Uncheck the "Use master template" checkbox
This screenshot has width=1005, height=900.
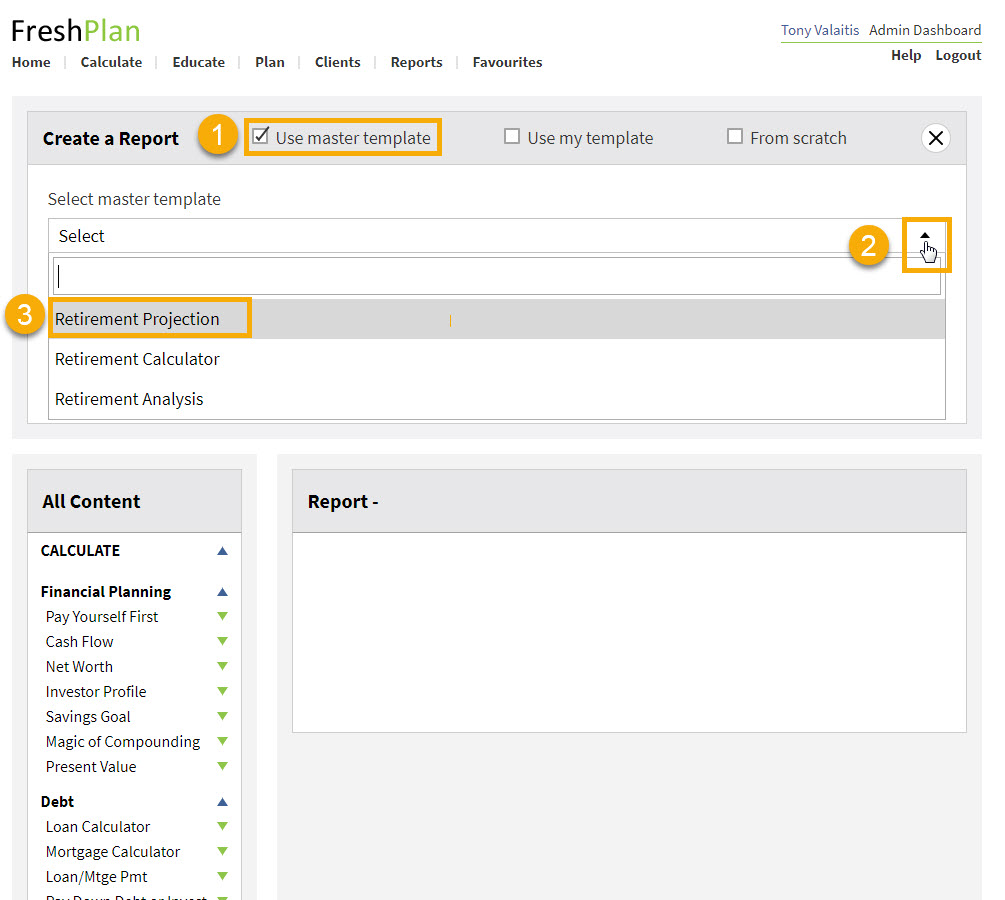261,137
